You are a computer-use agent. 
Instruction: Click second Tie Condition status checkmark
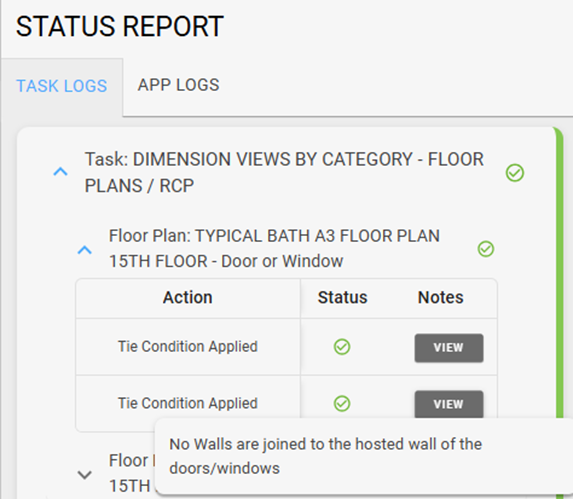click(x=342, y=404)
